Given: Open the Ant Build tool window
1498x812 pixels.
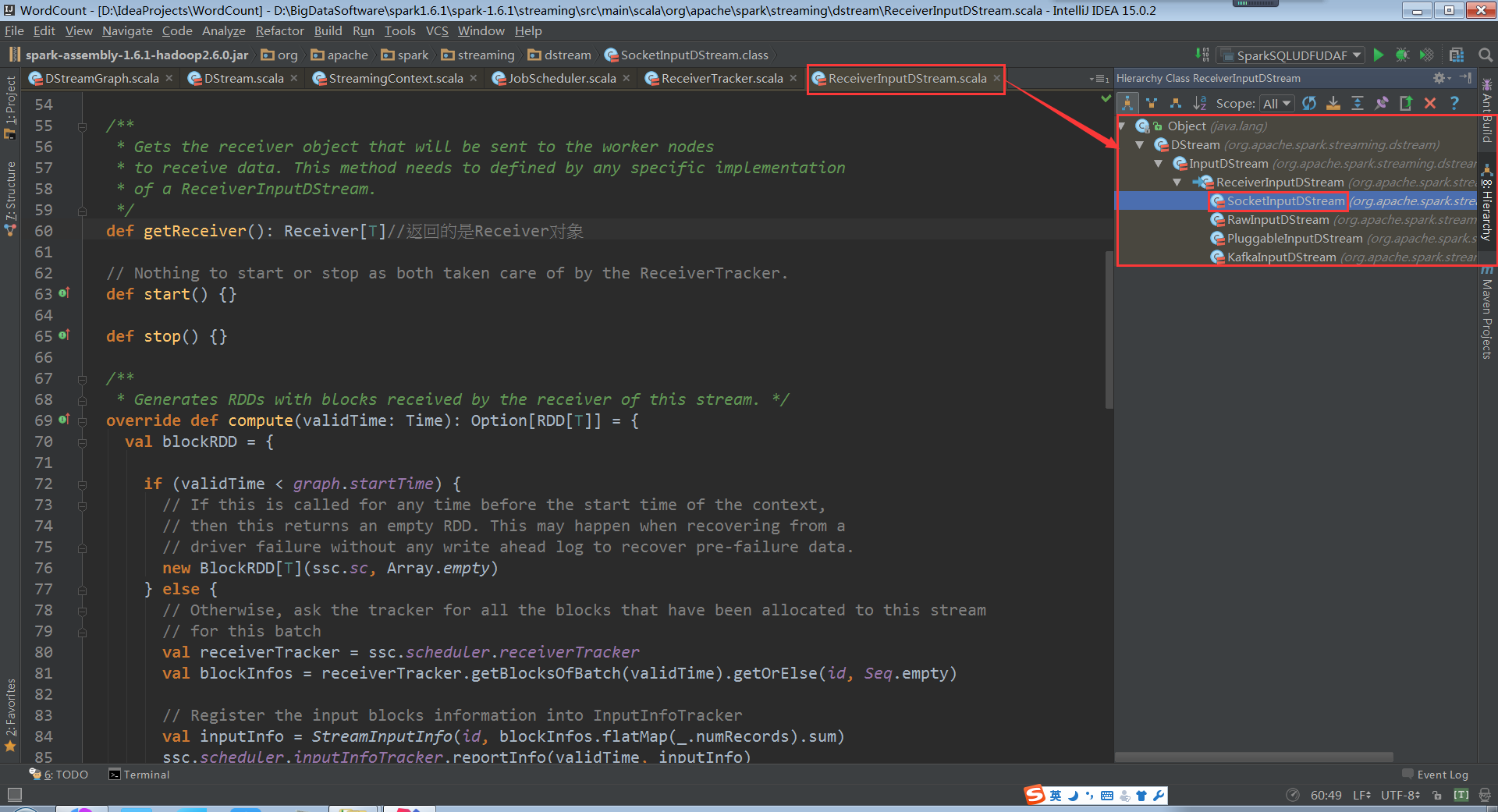Looking at the screenshot, I should tap(1487, 110).
